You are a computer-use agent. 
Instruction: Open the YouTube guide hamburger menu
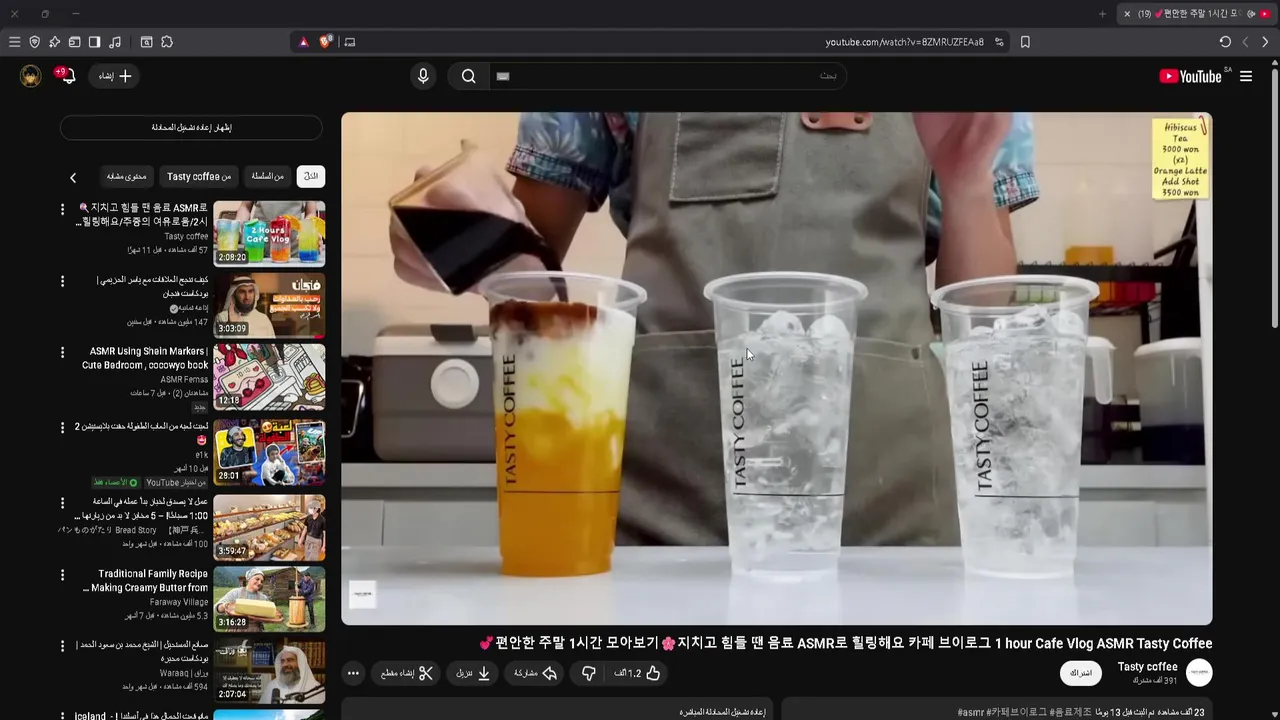[x=1246, y=76]
